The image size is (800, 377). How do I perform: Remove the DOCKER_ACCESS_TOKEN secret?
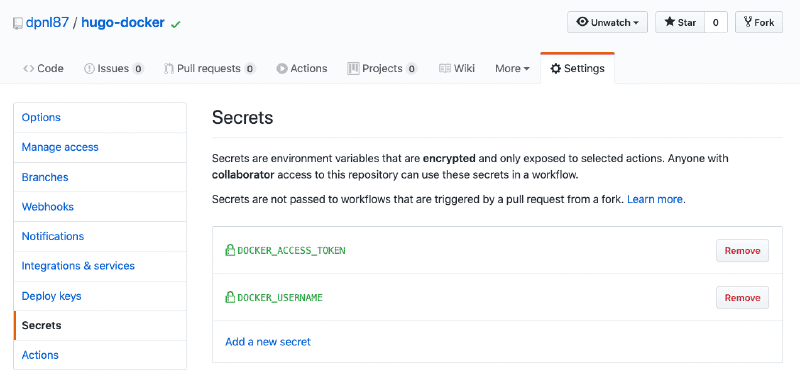[x=742, y=250]
